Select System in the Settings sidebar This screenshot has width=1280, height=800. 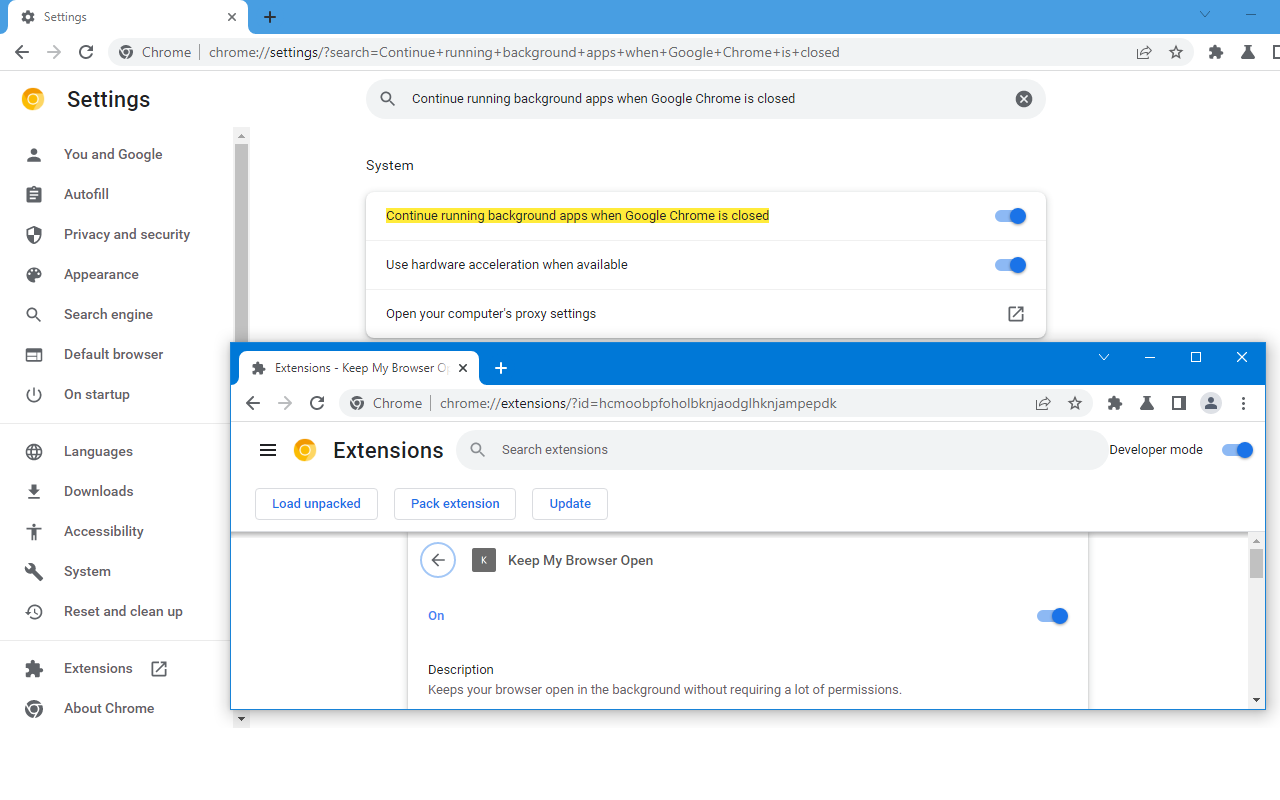click(x=87, y=571)
